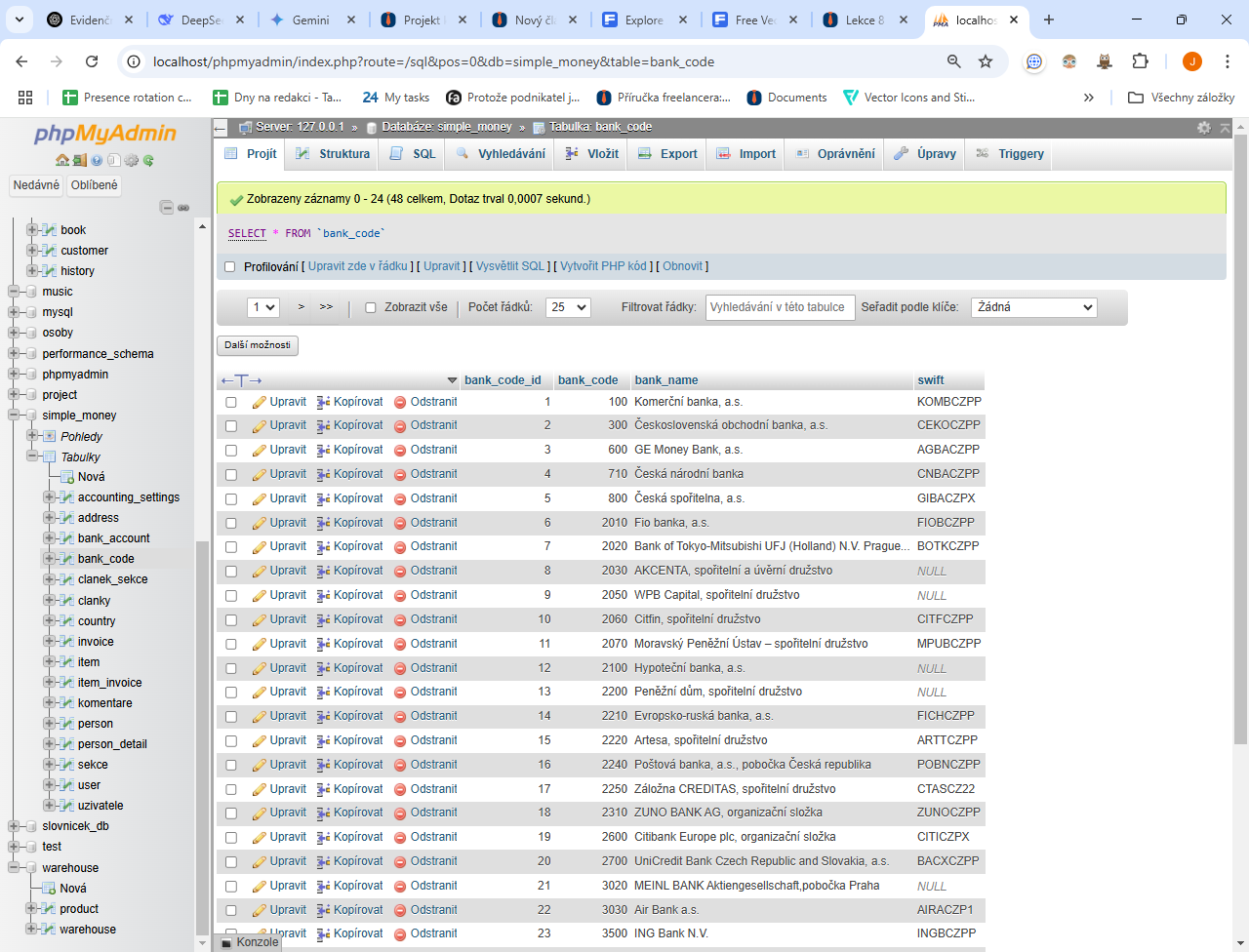The height and width of the screenshot is (952, 1249).
Task: Open the phpMyAdmin documentation help icon
Action: 97,160
